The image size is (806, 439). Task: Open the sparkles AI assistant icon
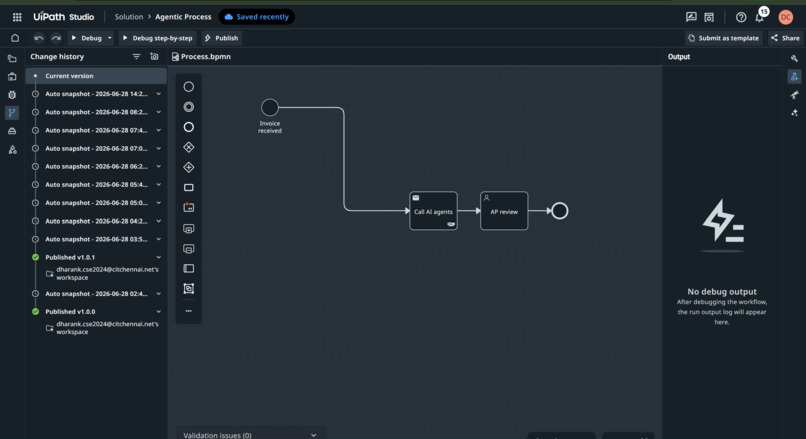794,113
